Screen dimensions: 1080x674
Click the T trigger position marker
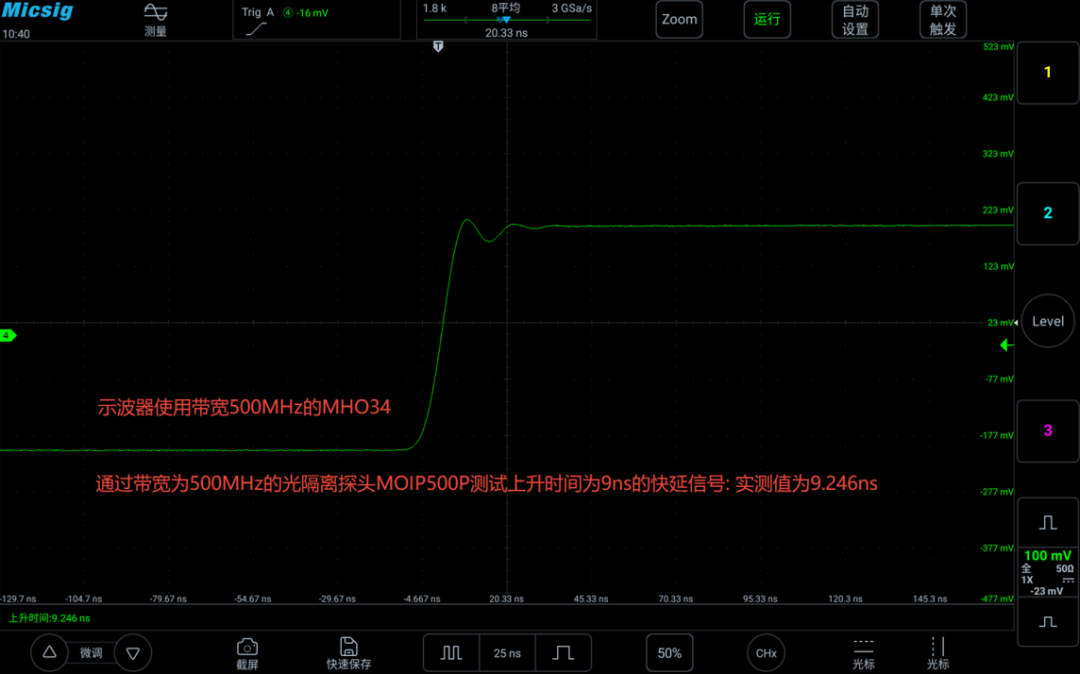[438, 46]
